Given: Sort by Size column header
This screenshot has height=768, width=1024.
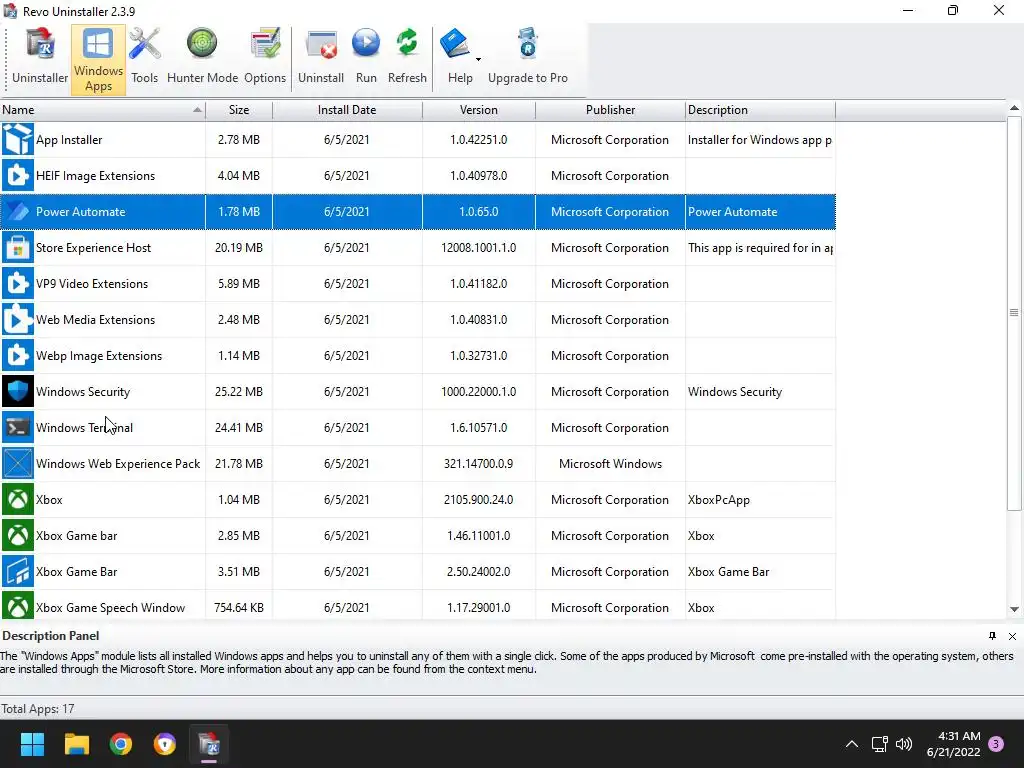Looking at the screenshot, I should pos(239,110).
